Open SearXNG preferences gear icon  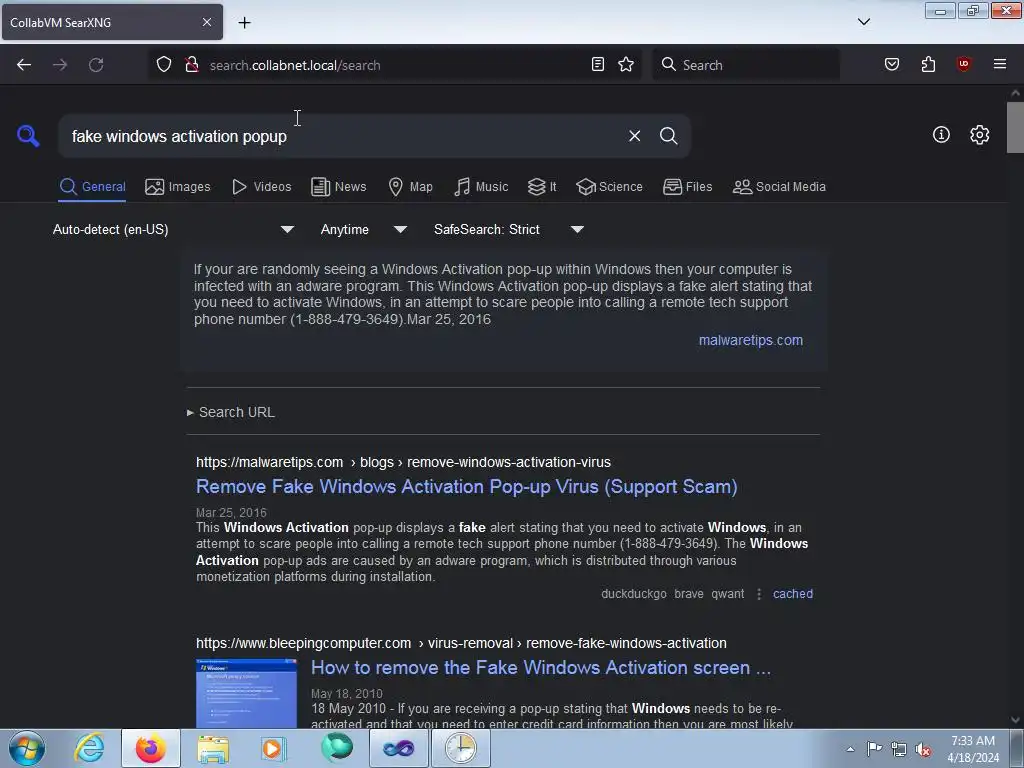(980, 135)
